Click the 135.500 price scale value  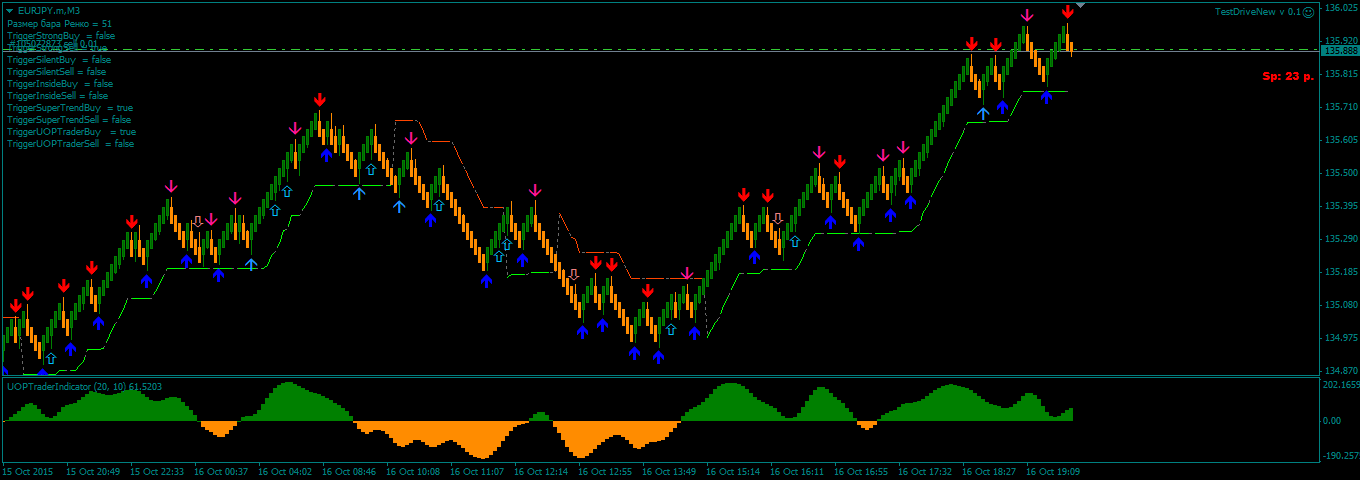1340,173
